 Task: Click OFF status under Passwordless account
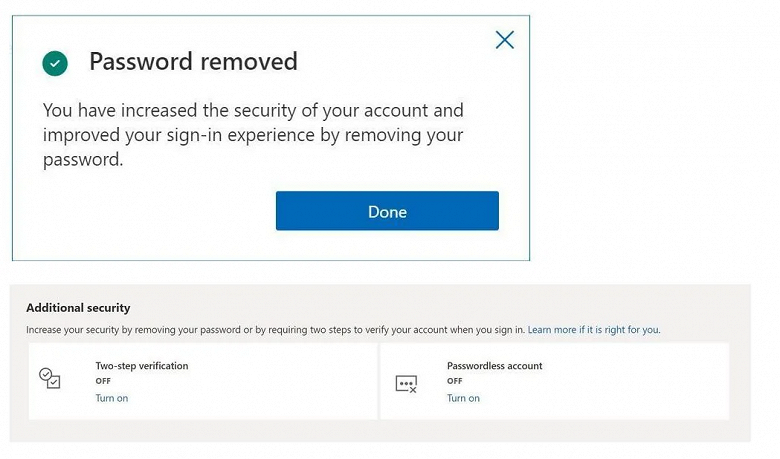454,381
